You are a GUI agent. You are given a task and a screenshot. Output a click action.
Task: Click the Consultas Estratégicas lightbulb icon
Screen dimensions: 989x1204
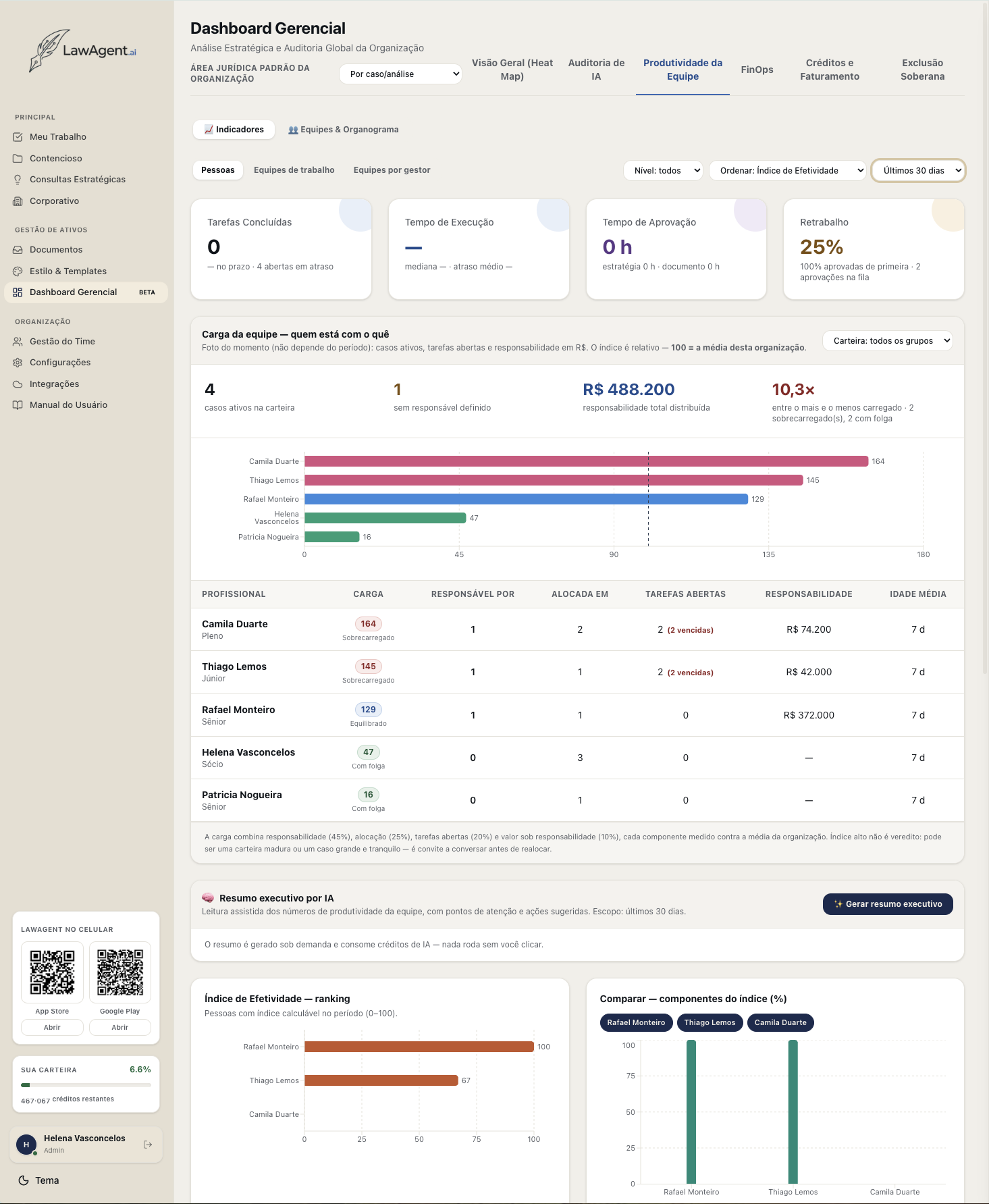(18, 180)
